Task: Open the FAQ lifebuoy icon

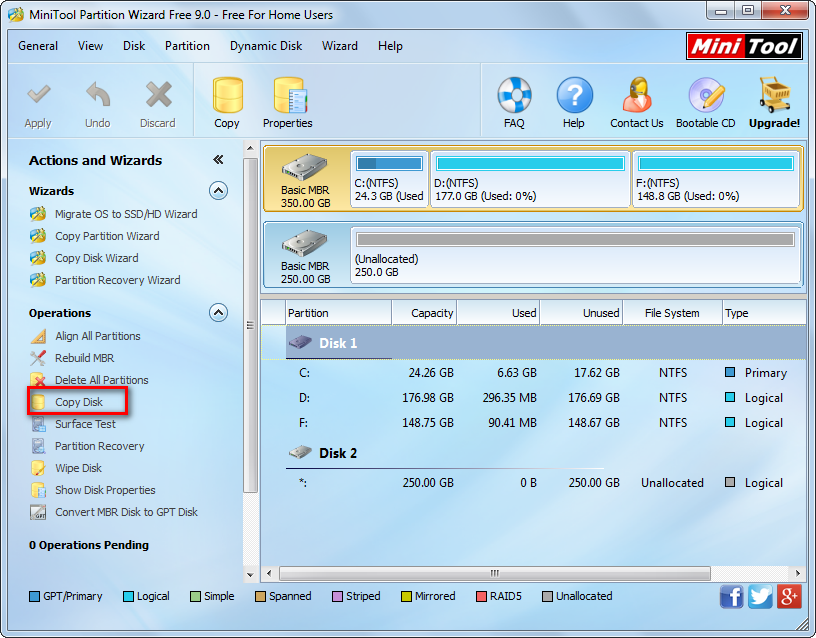Action: (x=514, y=95)
